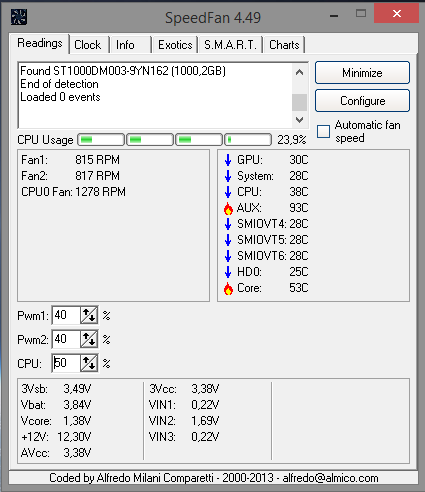This screenshot has height=492, width=425.
Task: Click the GPU temperature down-arrow icon
Action: point(228,160)
